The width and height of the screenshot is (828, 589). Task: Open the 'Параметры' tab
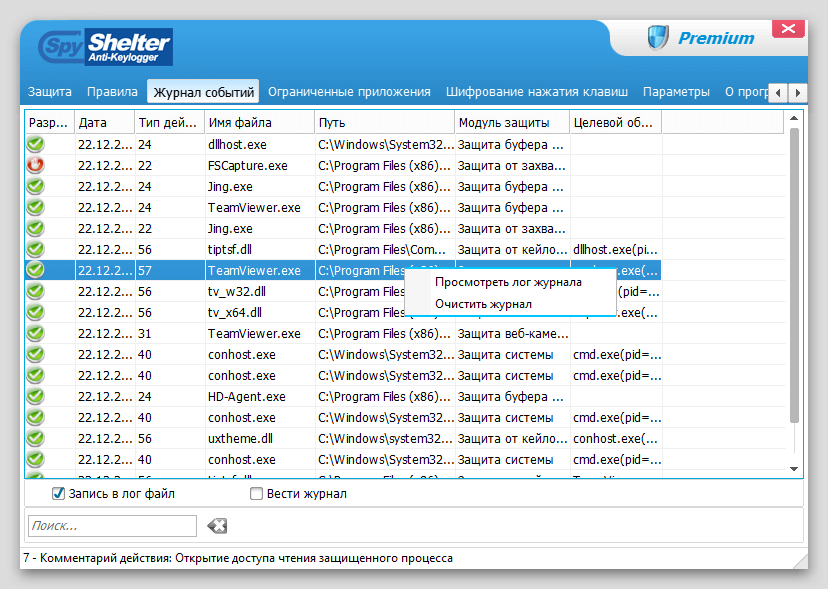click(x=676, y=92)
